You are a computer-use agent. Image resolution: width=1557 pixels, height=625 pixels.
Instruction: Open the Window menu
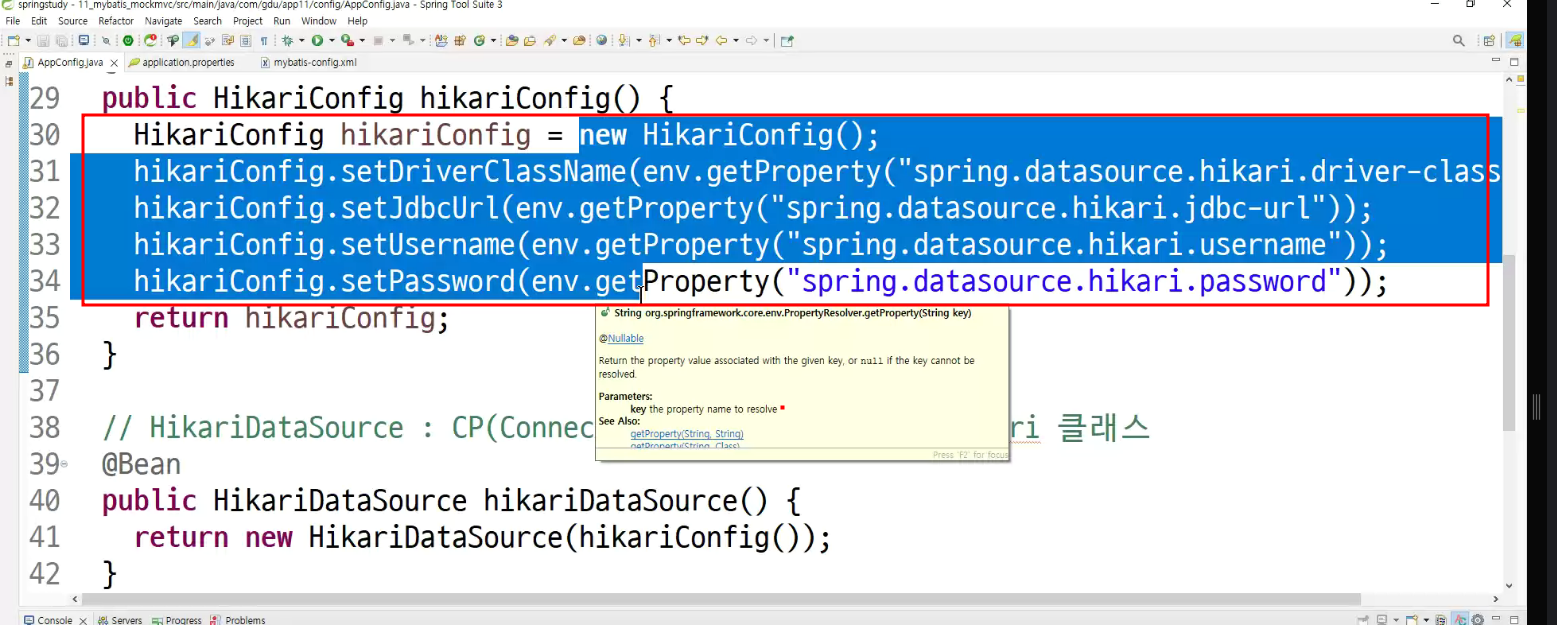point(319,20)
